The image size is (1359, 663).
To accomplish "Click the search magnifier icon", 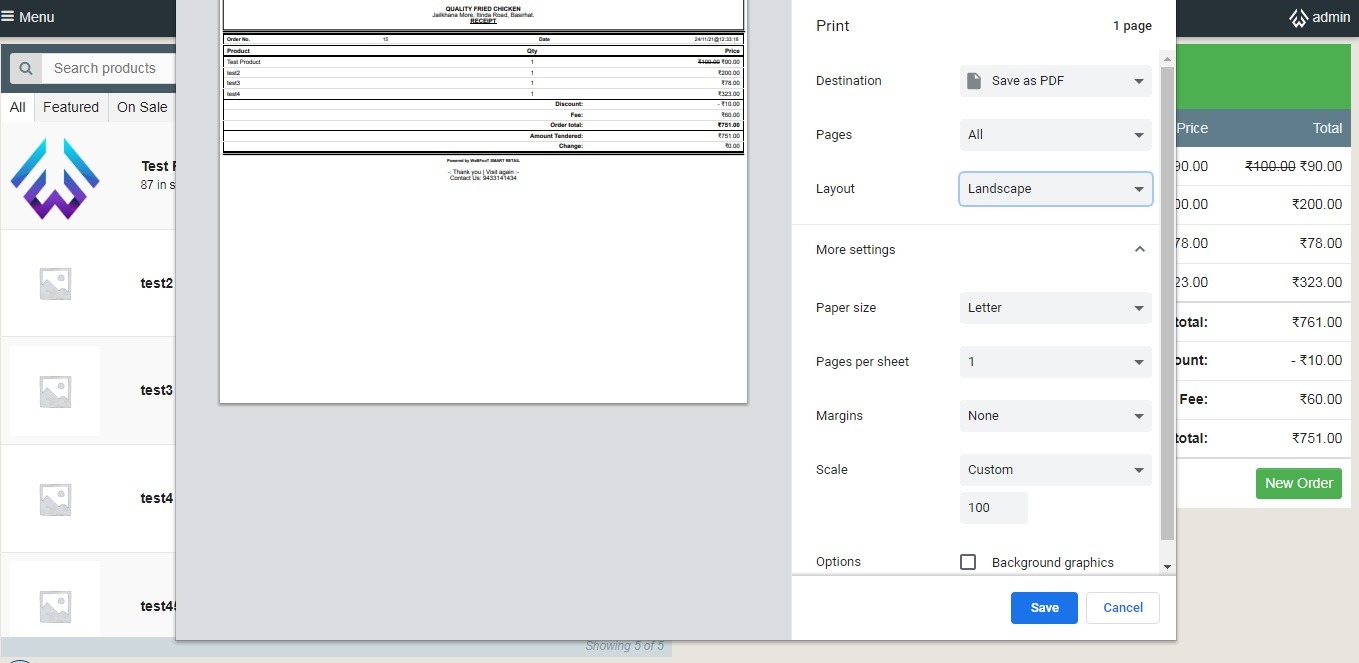I will [26, 68].
